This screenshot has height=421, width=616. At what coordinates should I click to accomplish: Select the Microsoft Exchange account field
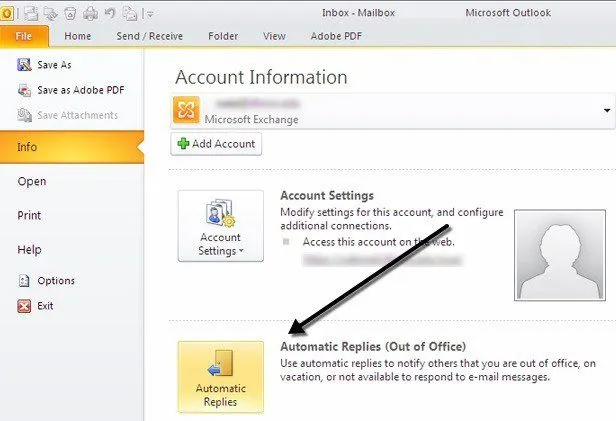(x=393, y=111)
